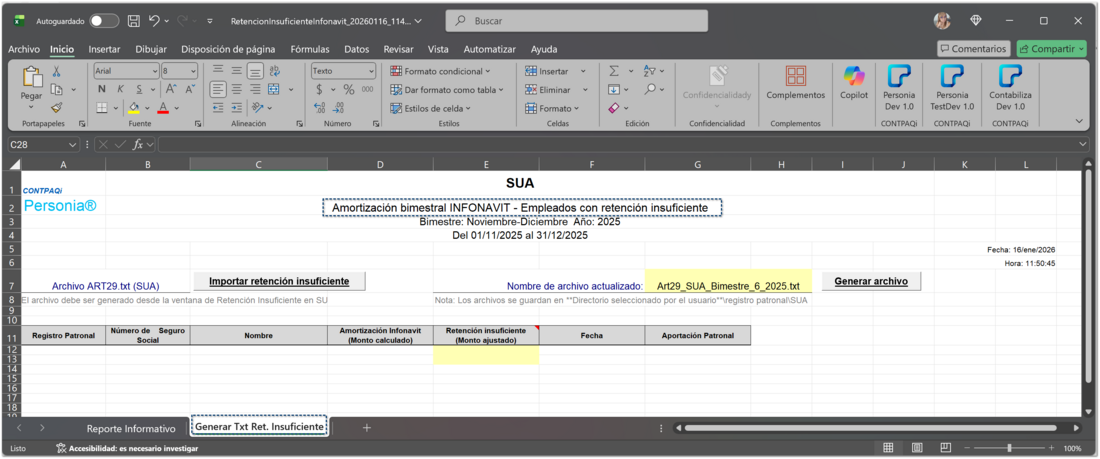
Task: Click the Buscar search box
Action: 576,21
